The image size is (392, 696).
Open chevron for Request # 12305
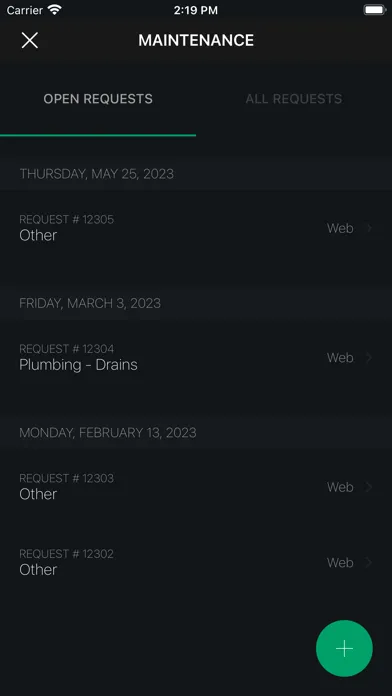(368, 228)
